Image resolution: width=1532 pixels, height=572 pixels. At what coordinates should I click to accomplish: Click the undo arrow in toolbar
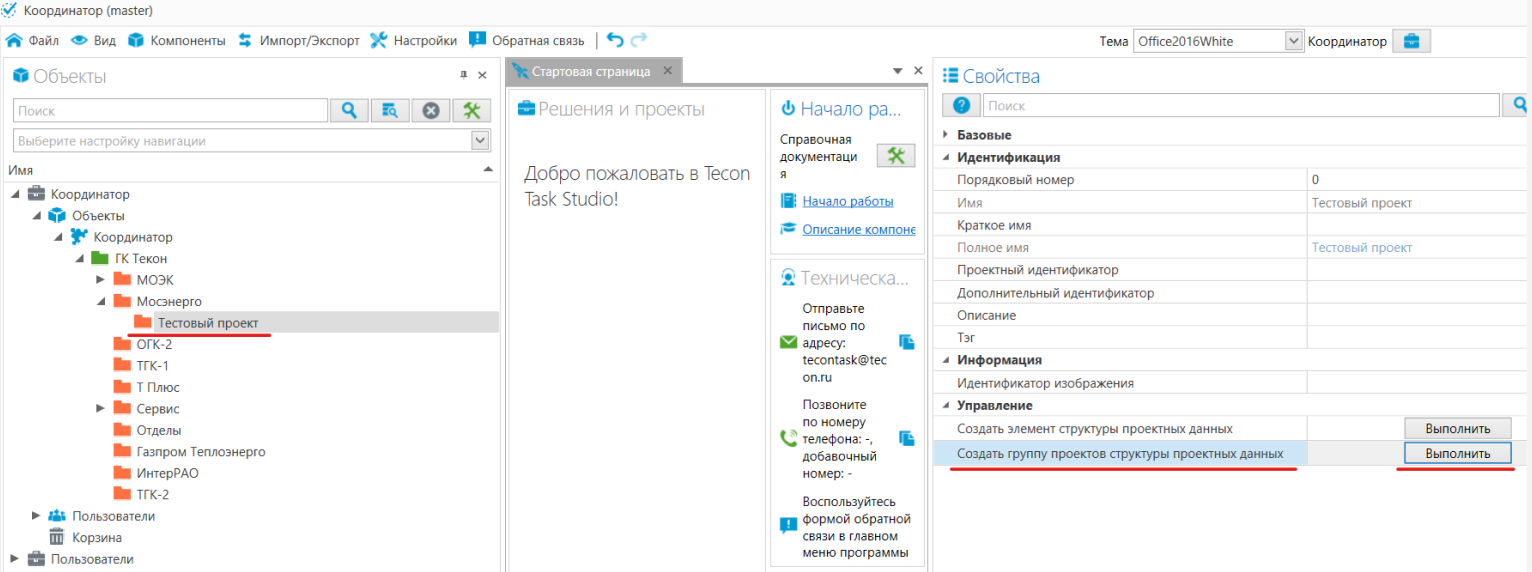coord(615,41)
